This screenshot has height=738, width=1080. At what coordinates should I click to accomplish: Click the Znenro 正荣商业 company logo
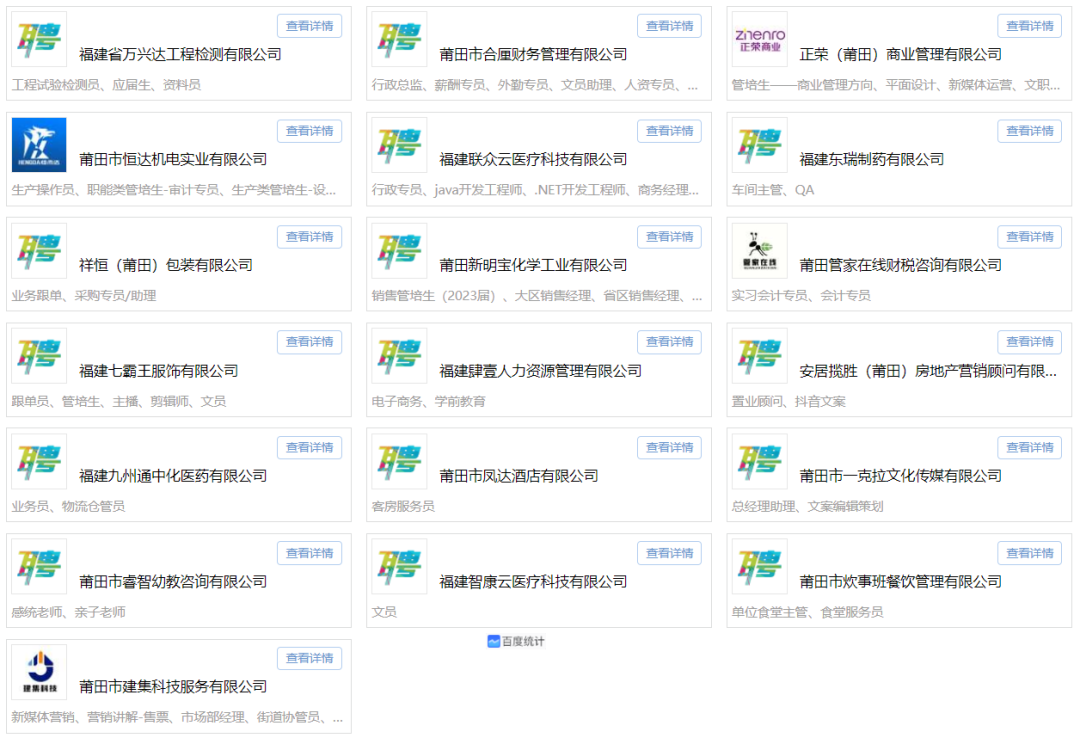coord(759,39)
